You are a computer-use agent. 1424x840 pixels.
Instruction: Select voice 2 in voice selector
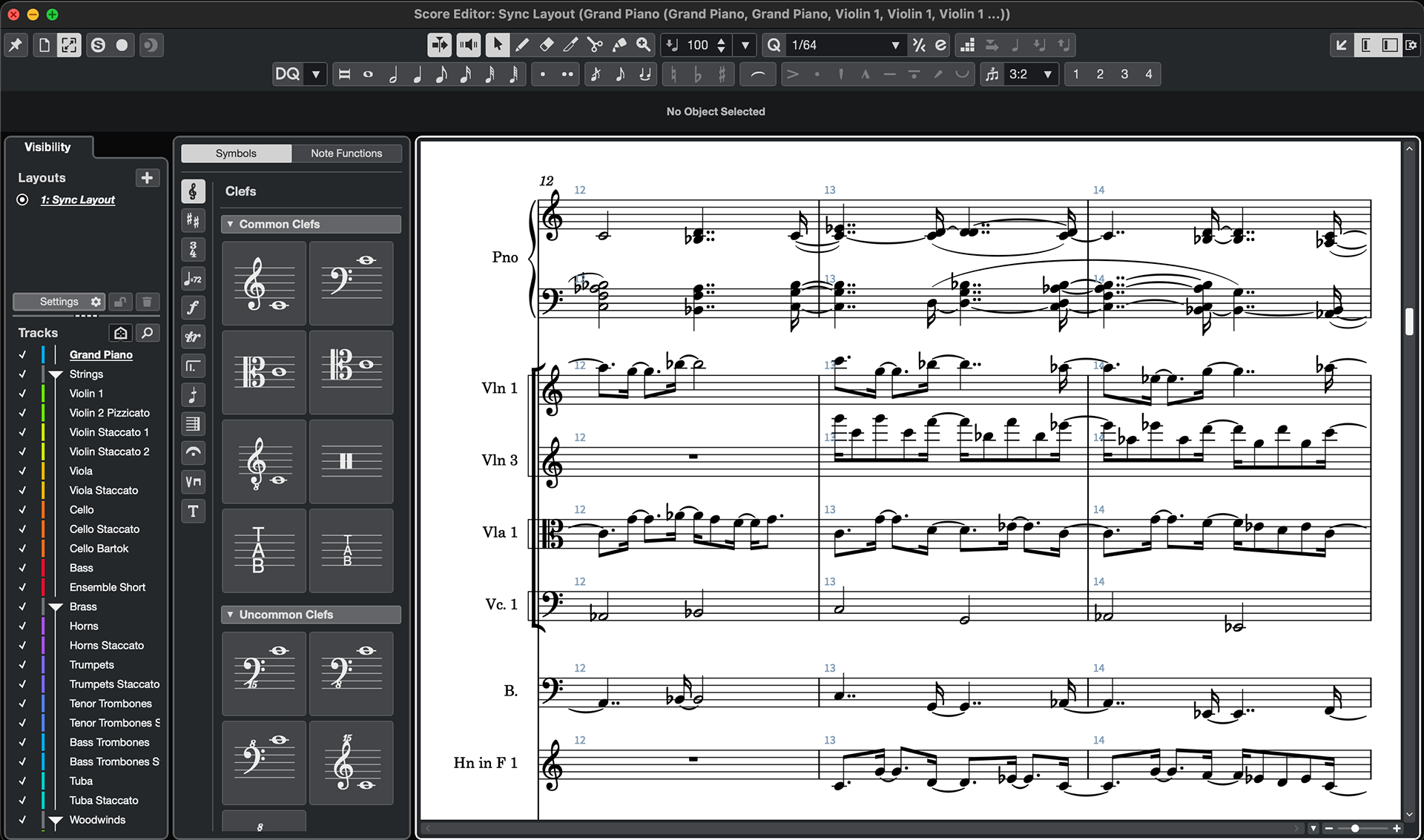click(x=1100, y=74)
